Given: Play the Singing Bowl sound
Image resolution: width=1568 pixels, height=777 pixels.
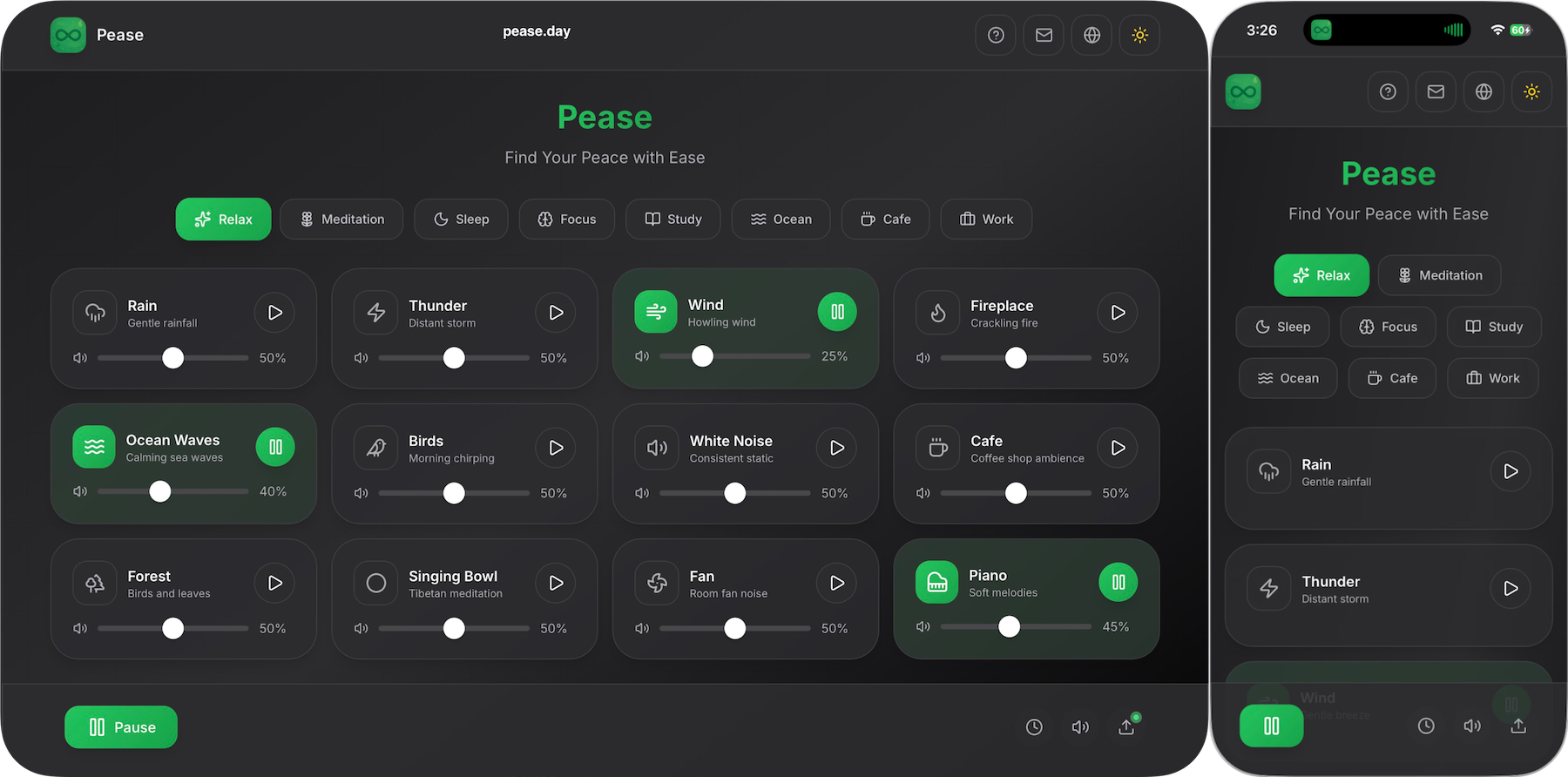Looking at the screenshot, I should coord(556,583).
